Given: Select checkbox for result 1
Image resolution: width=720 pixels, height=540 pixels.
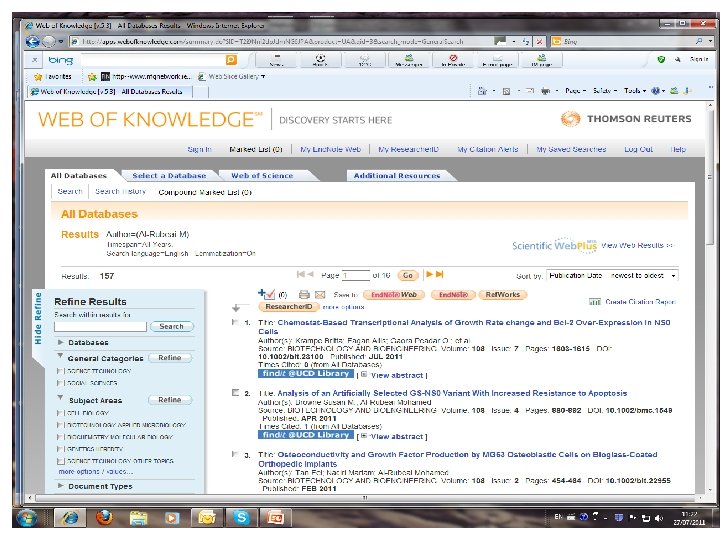Looking at the screenshot, I should (235, 322).
